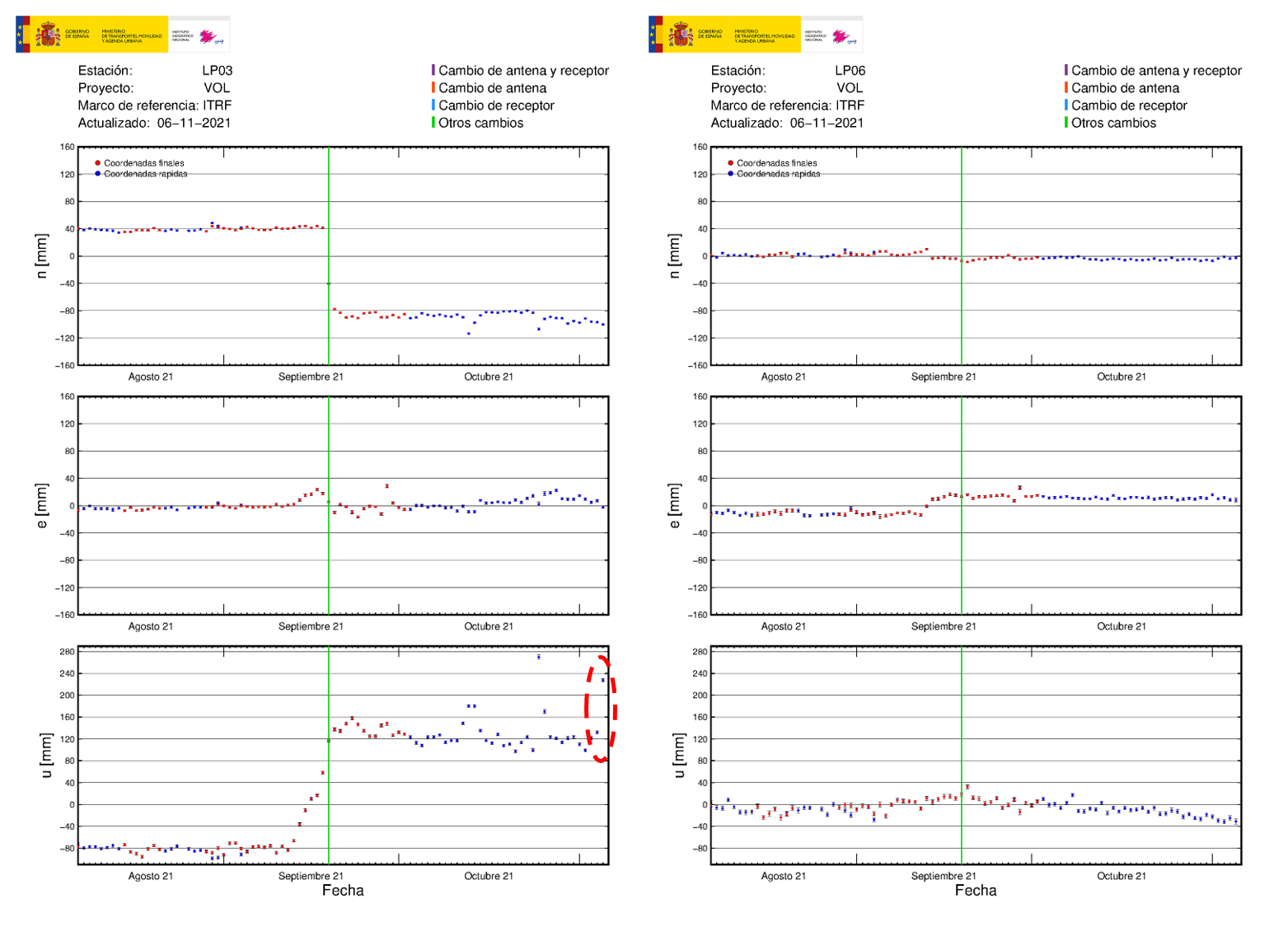Select the purple Cambio de antena y receptor marker
This screenshot has height=927, width=1288.
[x=435, y=71]
